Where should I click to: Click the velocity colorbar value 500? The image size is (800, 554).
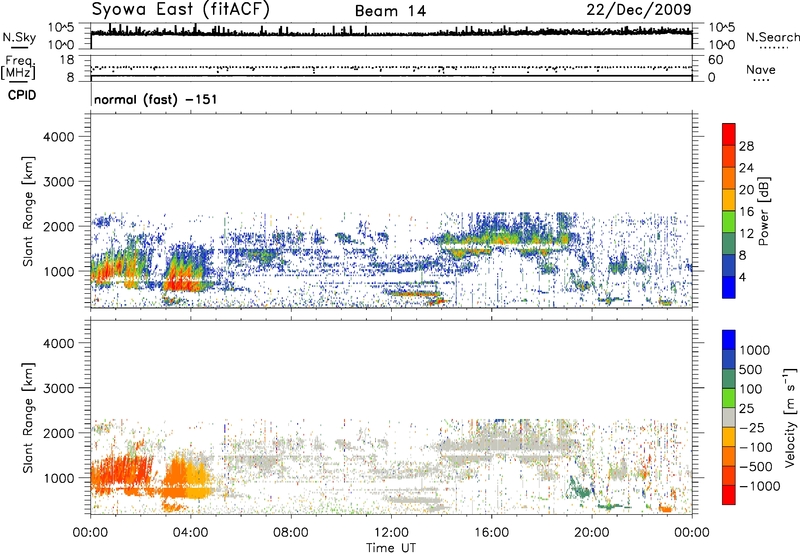[751, 370]
